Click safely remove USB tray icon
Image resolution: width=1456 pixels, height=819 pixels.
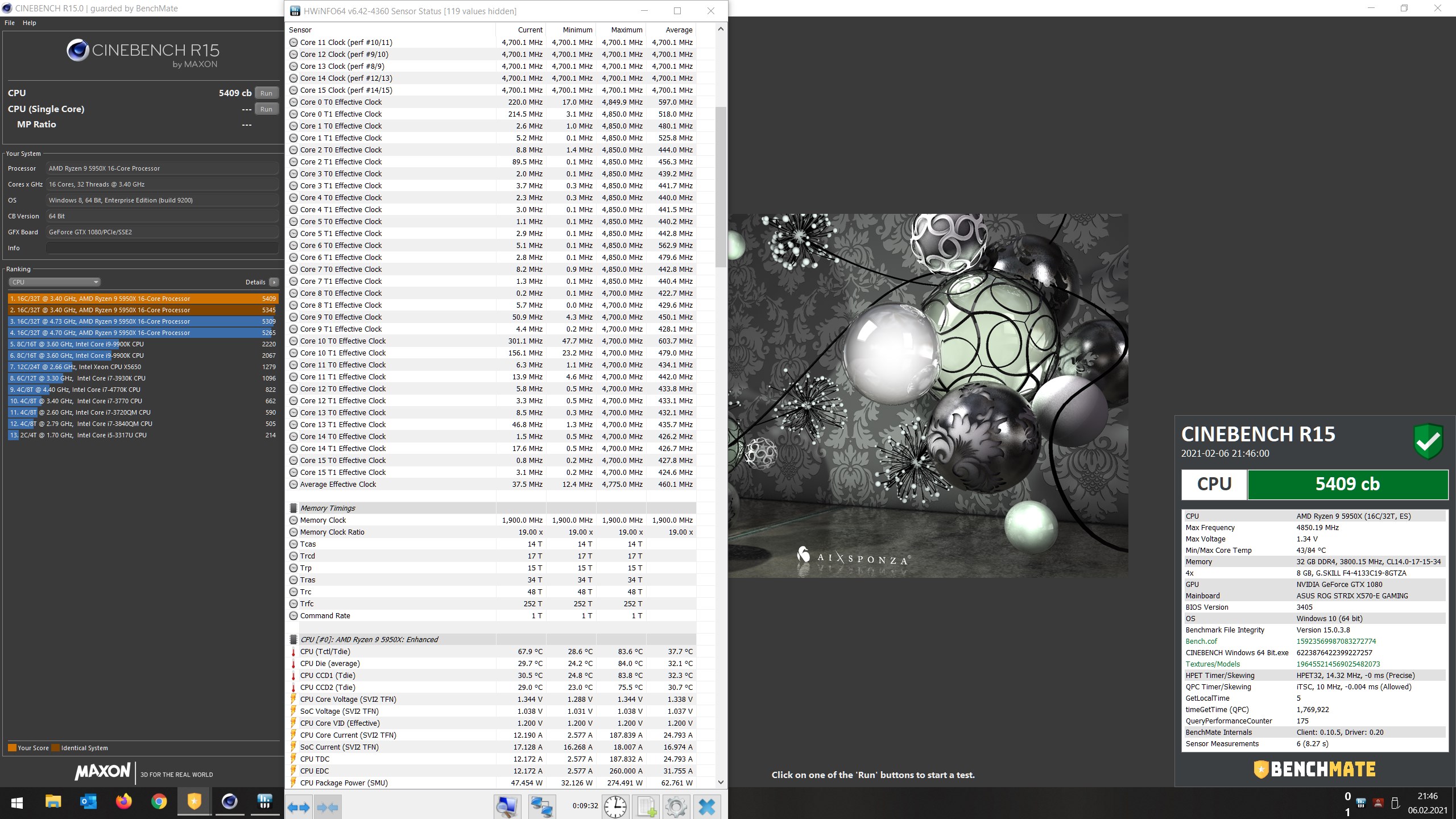coord(1395,803)
